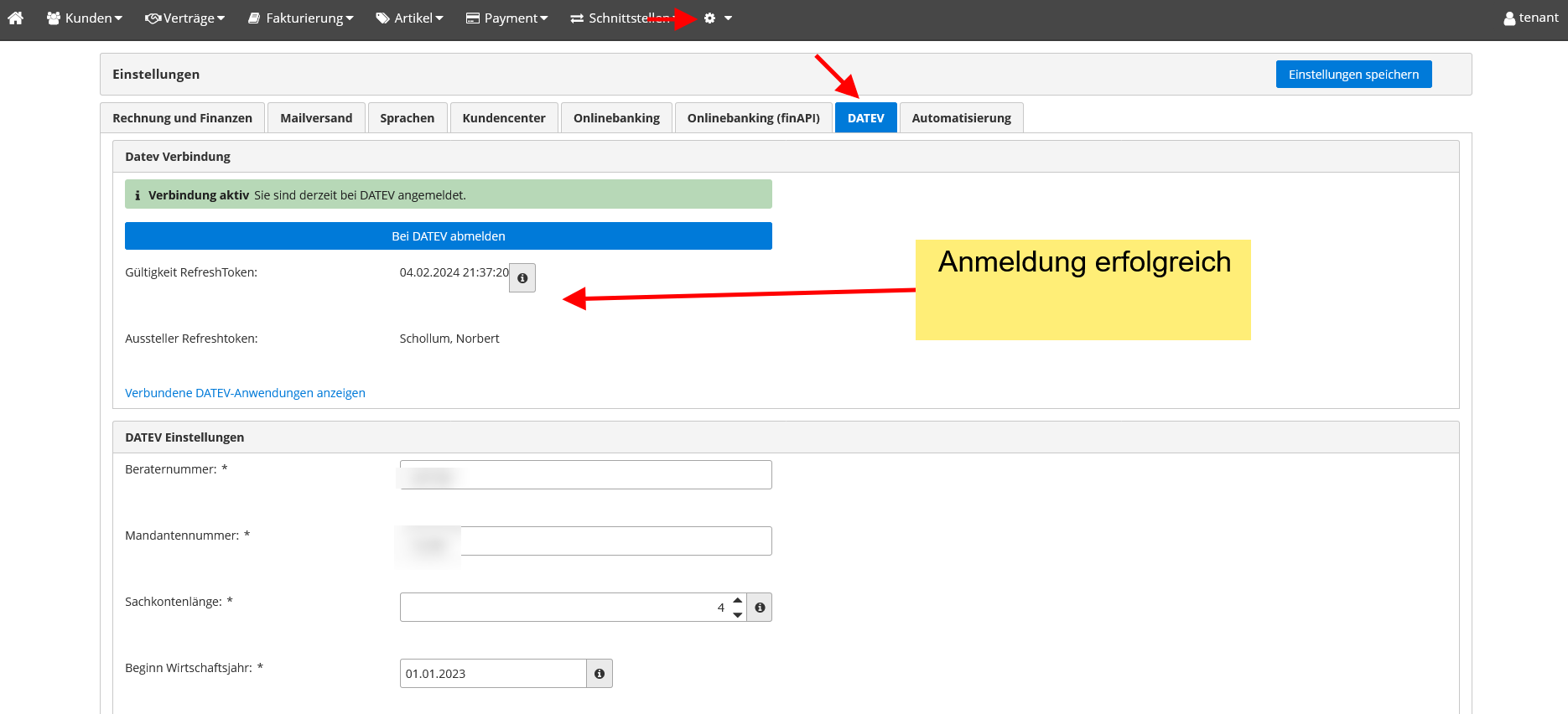Click the Beginn Wirtschaftsjahr date field

point(493,674)
